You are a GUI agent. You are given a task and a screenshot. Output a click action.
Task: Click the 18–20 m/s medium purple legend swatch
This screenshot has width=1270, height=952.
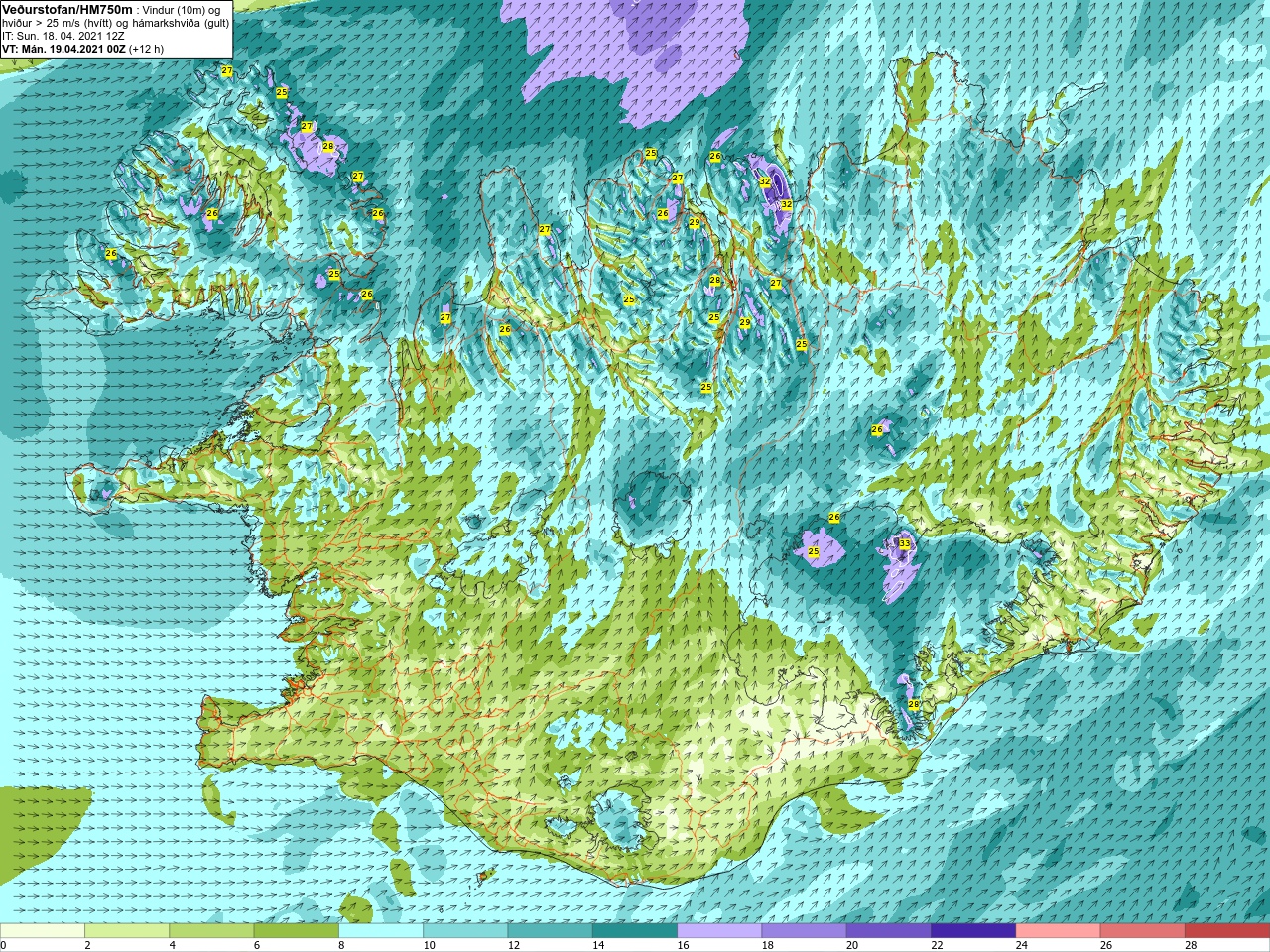tap(804, 931)
